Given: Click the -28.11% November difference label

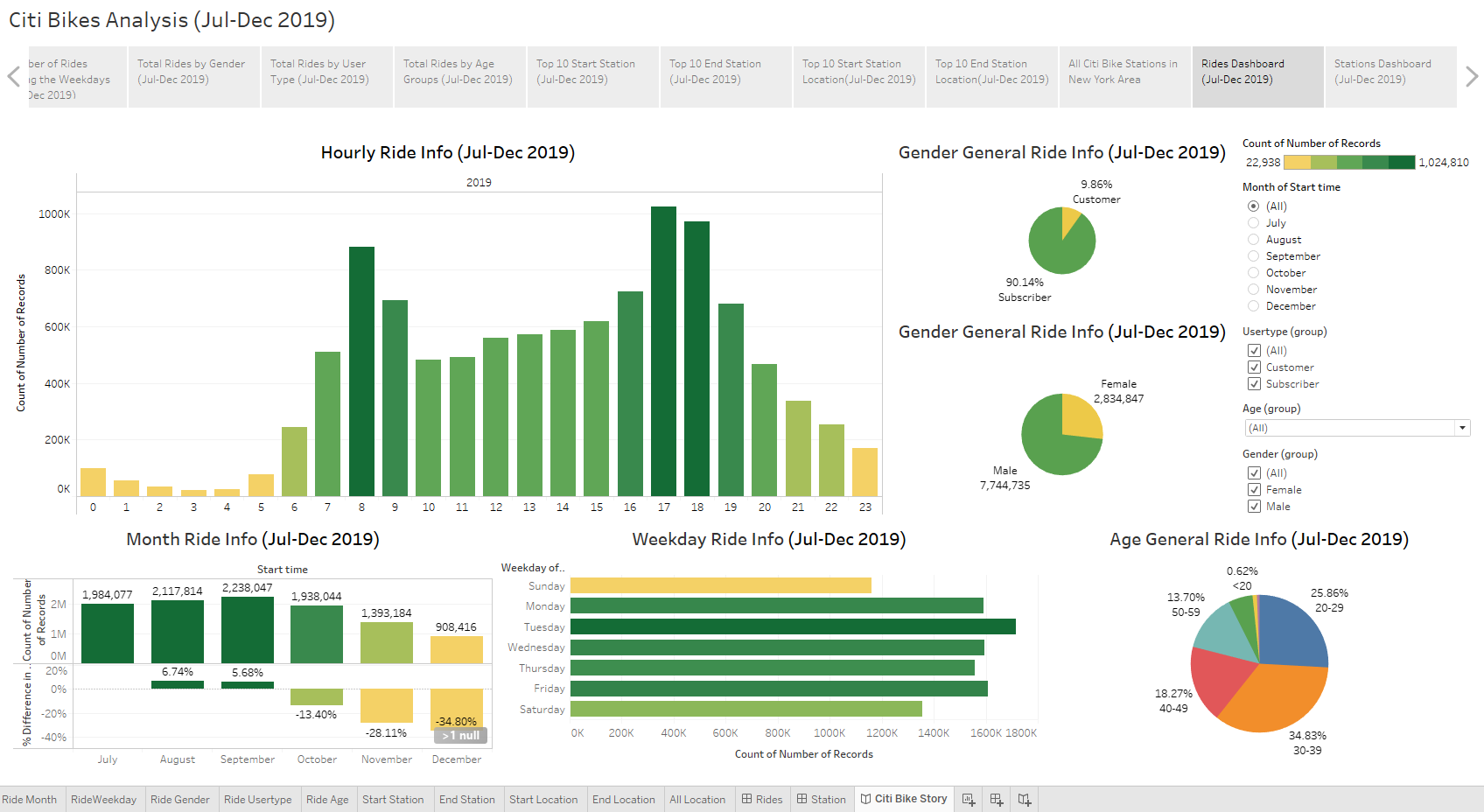Looking at the screenshot, I should pyautogui.click(x=386, y=733).
